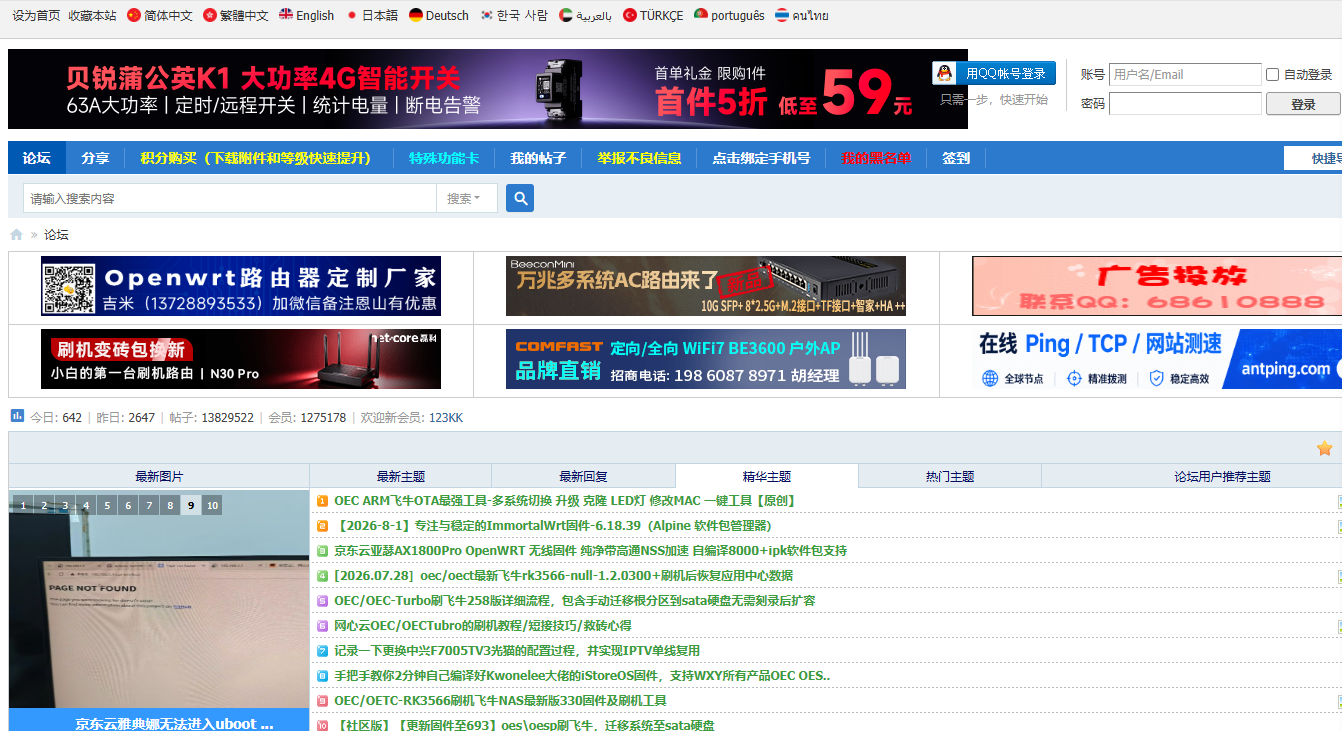Open the Openwrt路由器定制厂家 ad banner
The image size is (1342, 731).
pos(241,286)
